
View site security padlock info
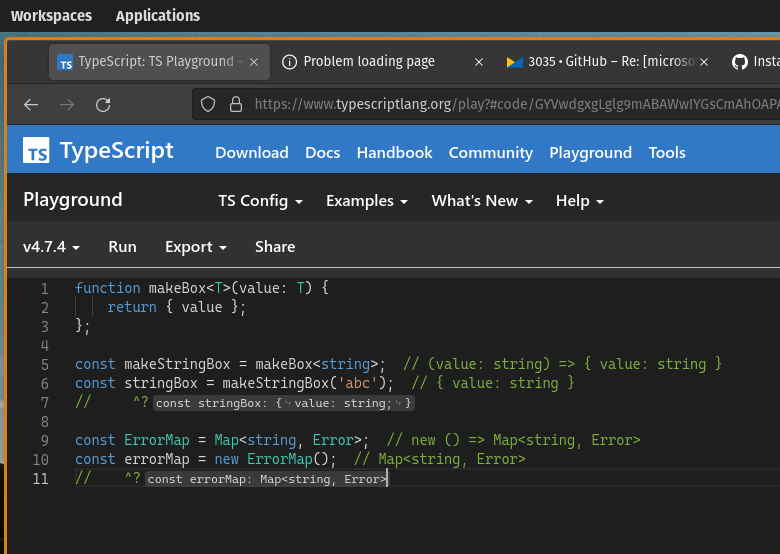(x=236, y=104)
